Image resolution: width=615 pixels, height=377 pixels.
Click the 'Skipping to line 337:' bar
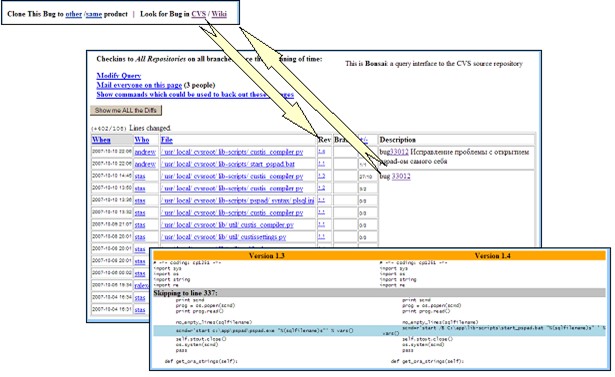coord(380,293)
